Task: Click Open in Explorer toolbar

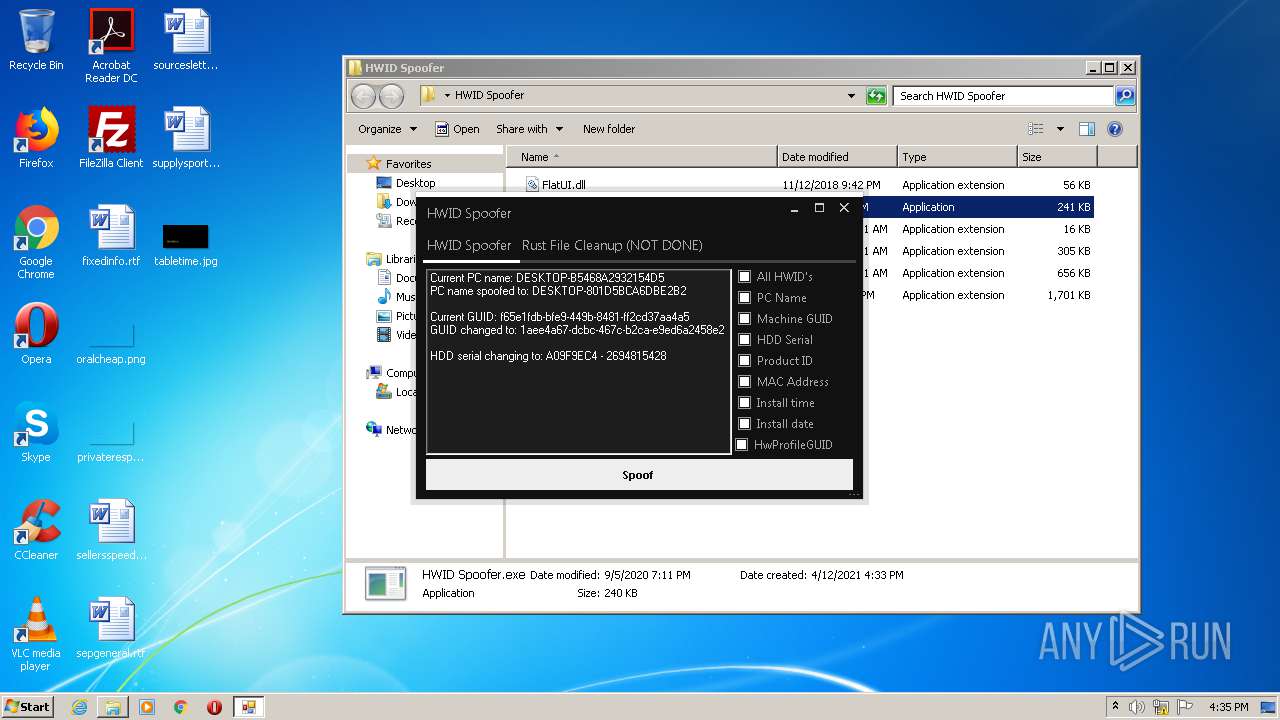Action: (457, 129)
